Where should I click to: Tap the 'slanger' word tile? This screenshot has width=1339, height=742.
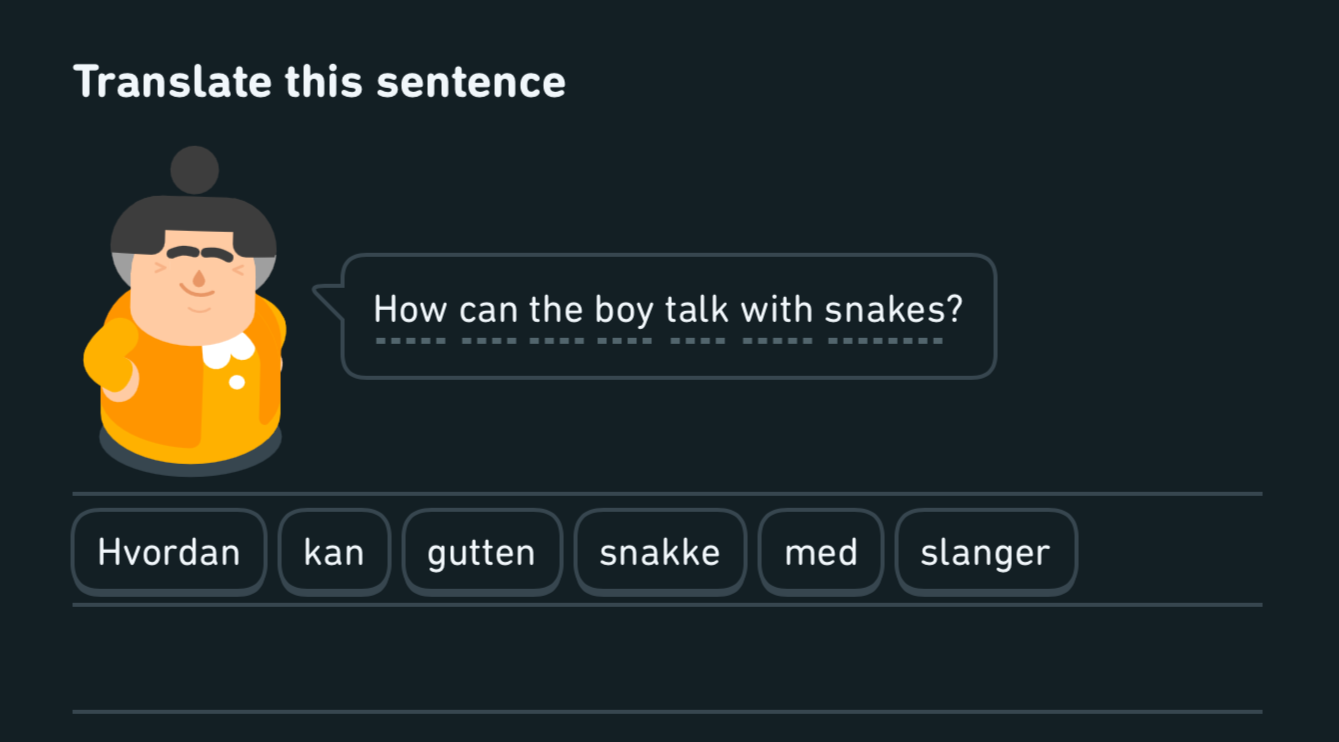tap(986, 552)
